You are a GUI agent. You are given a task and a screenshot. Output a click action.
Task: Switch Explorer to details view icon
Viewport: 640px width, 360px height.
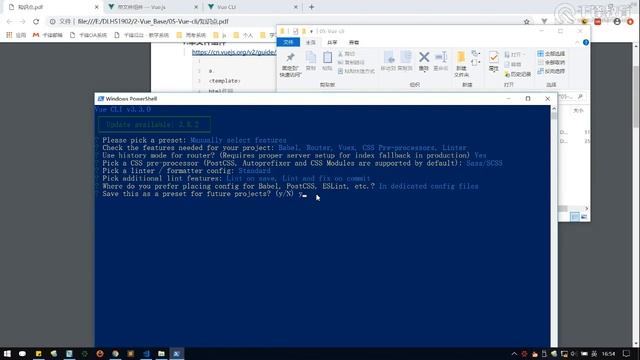(x=575, y=217)
